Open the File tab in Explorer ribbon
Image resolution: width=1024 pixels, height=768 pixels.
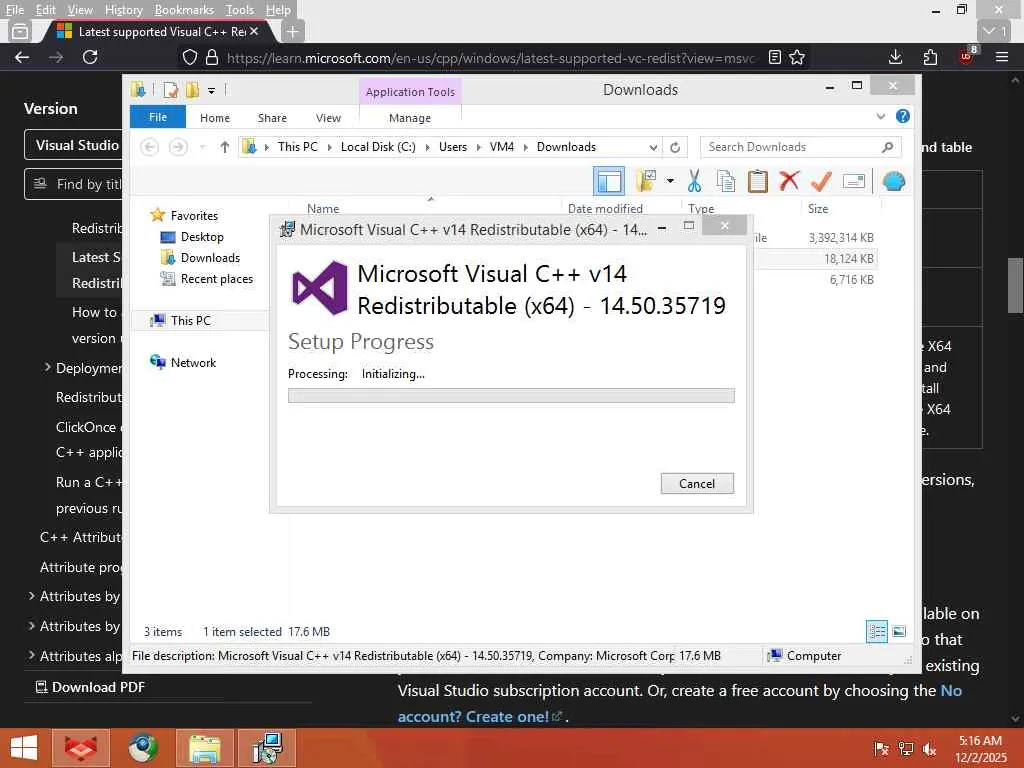click(157, 117)
